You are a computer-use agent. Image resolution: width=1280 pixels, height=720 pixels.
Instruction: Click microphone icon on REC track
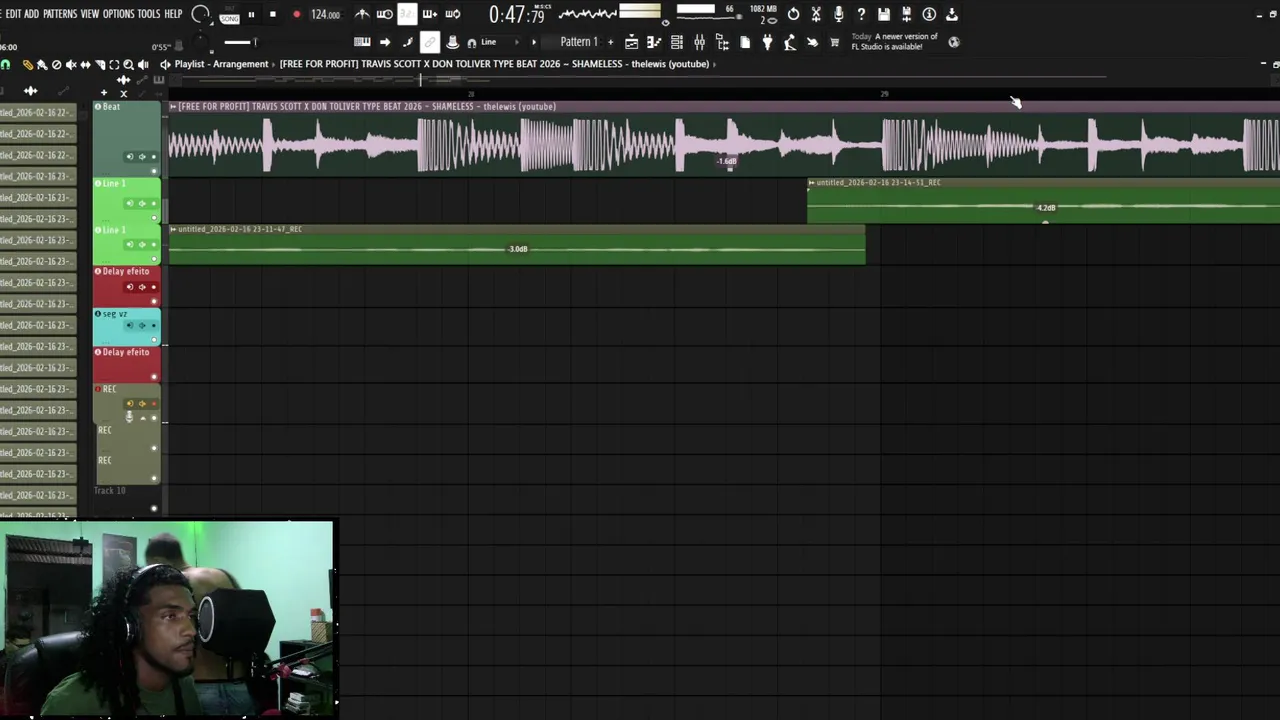point(130,416)
